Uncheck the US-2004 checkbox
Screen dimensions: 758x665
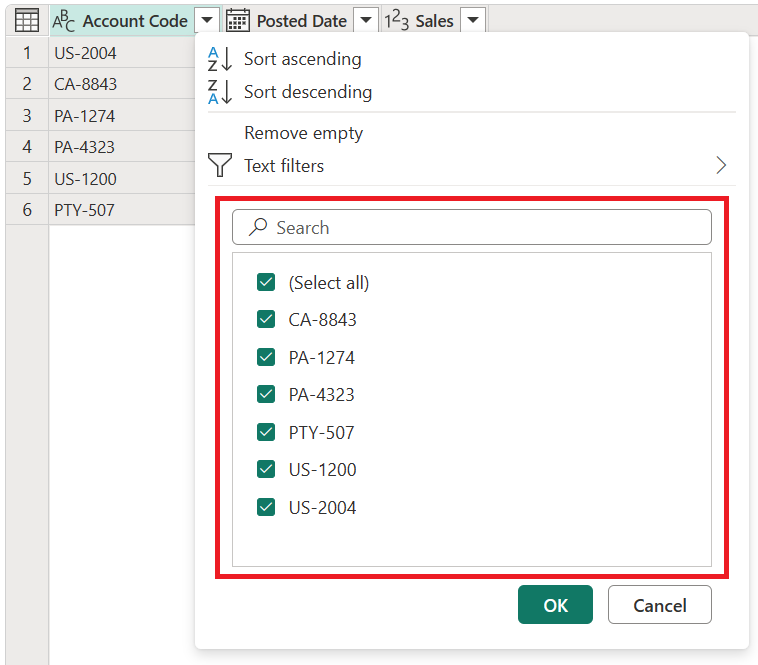coord(266,507)
